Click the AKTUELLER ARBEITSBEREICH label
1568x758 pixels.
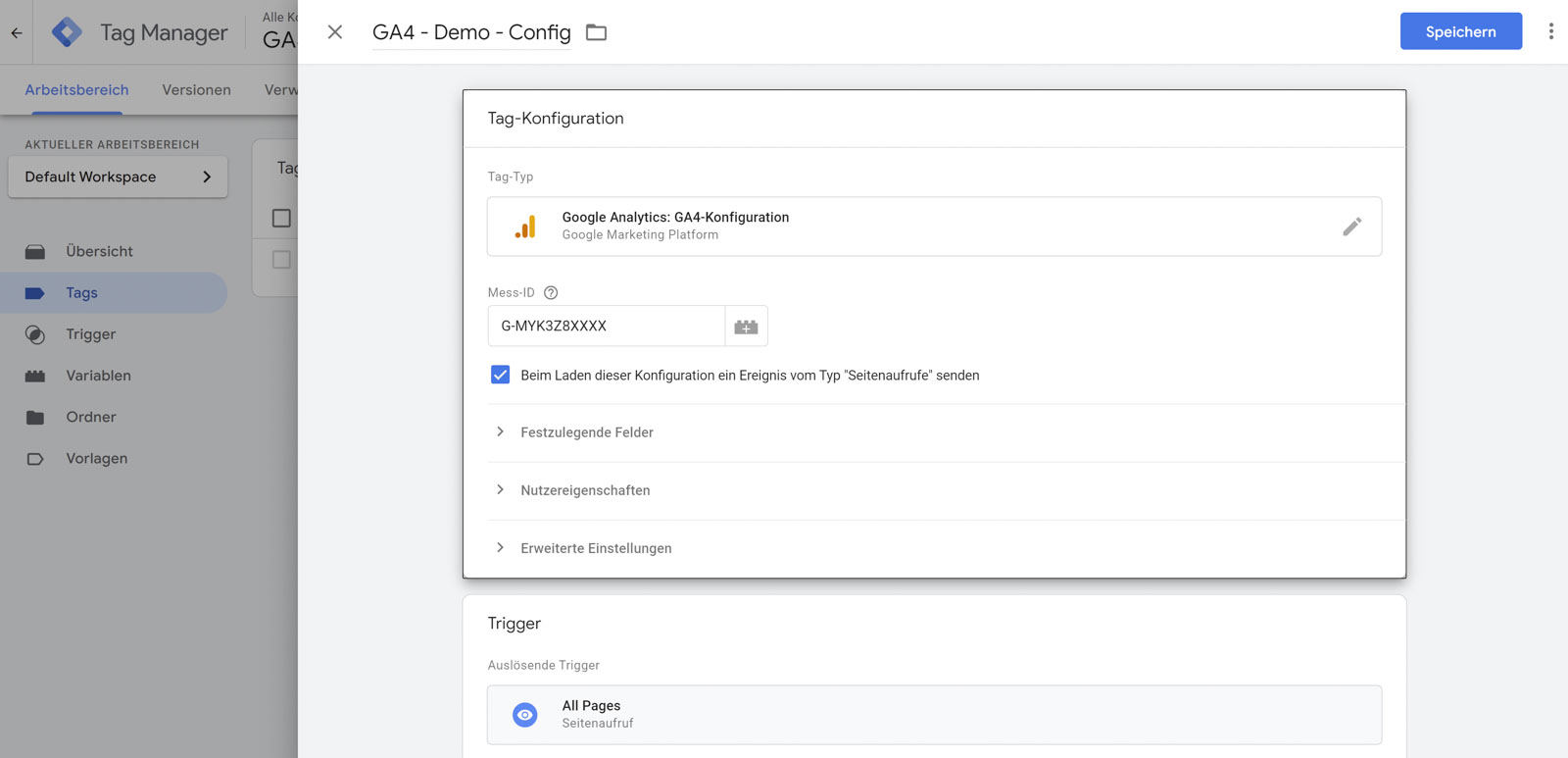[x=112, y=144]
